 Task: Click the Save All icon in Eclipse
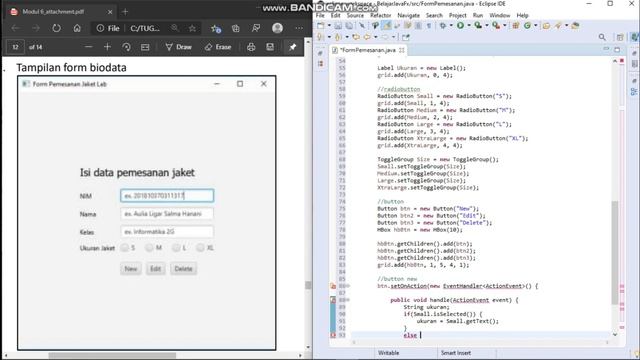pyautogui.click(x=349, y=26)
